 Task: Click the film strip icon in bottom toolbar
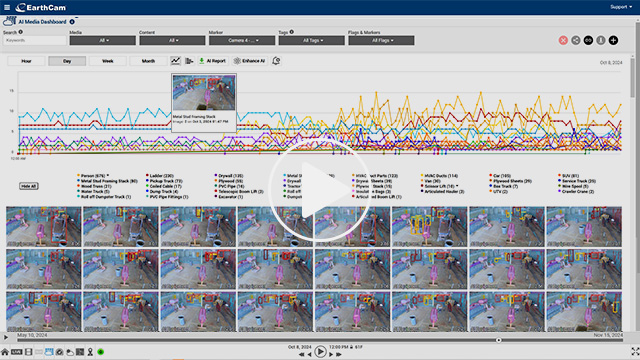tap(29, 352)
